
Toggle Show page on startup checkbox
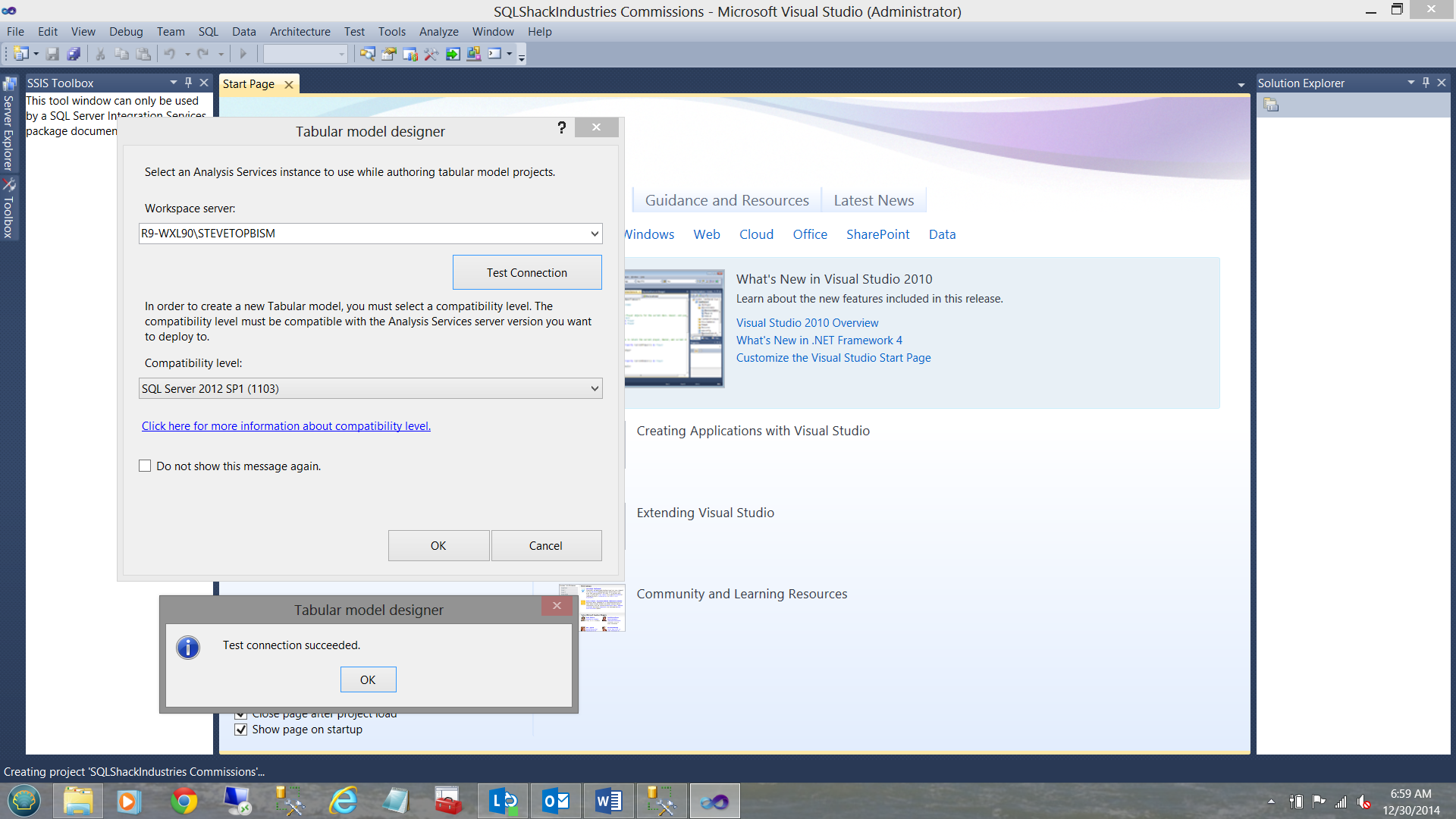[x=241, y=730]
